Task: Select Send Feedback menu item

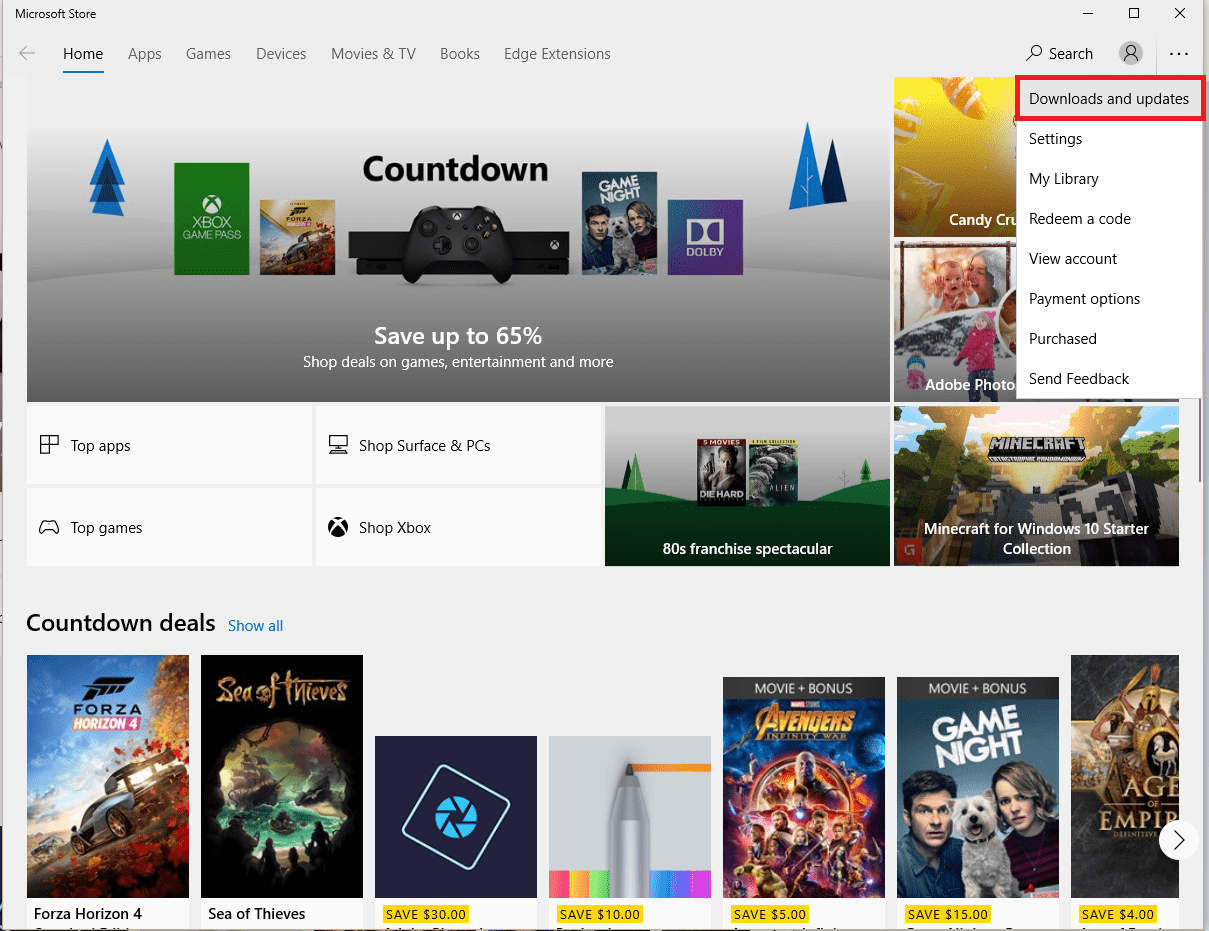Action: pyautogui.click(x=1109, y=379)
